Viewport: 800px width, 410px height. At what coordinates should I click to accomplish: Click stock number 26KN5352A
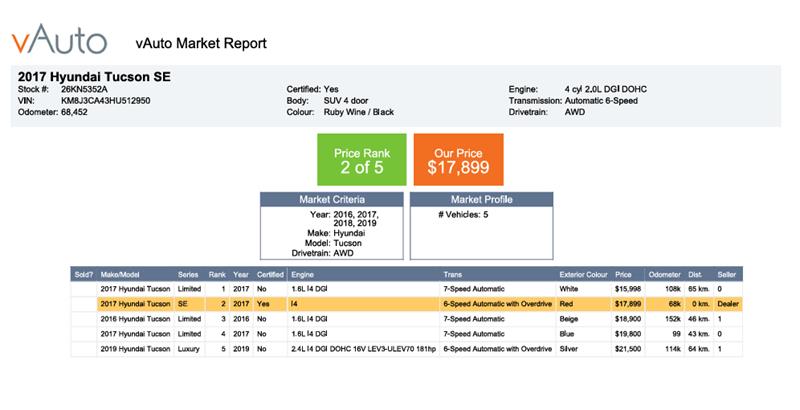[x=84, y=89]
